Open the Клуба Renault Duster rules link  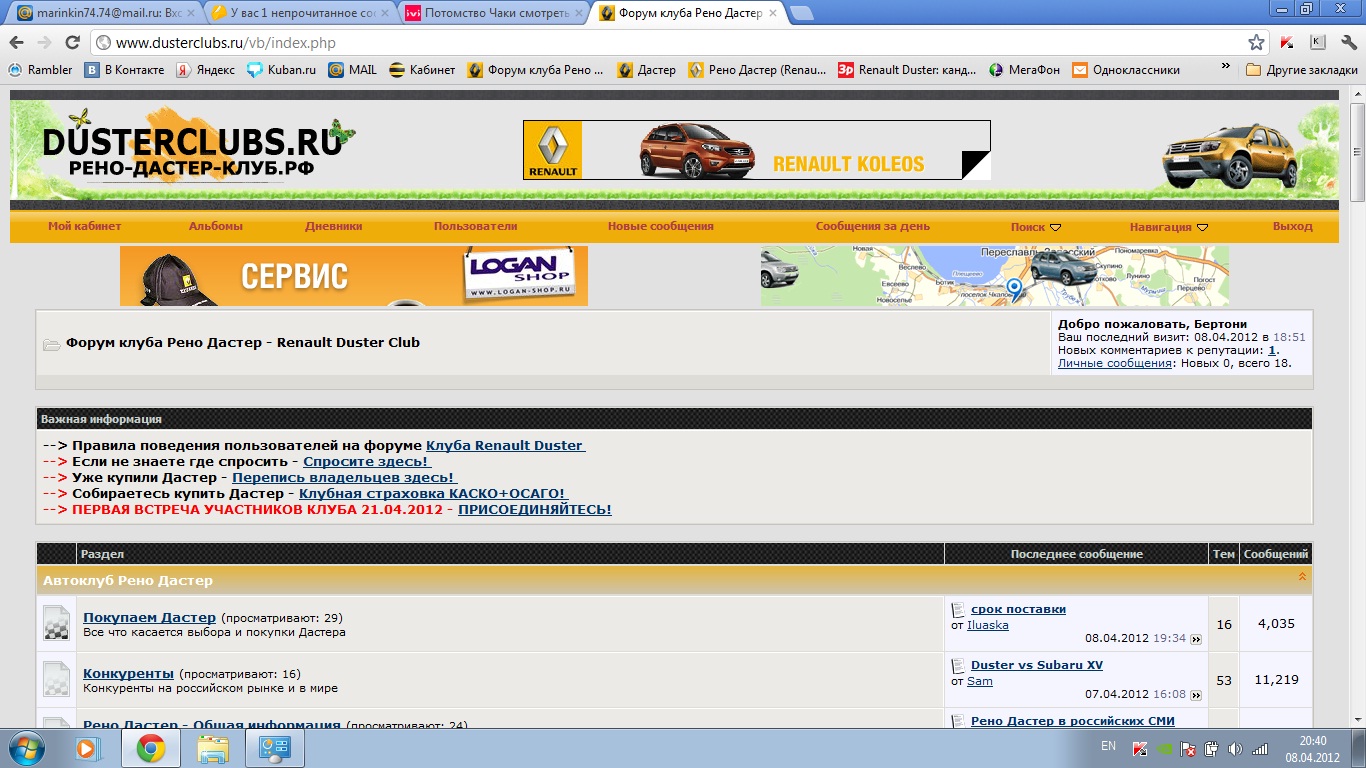click(x=505, y=445)
